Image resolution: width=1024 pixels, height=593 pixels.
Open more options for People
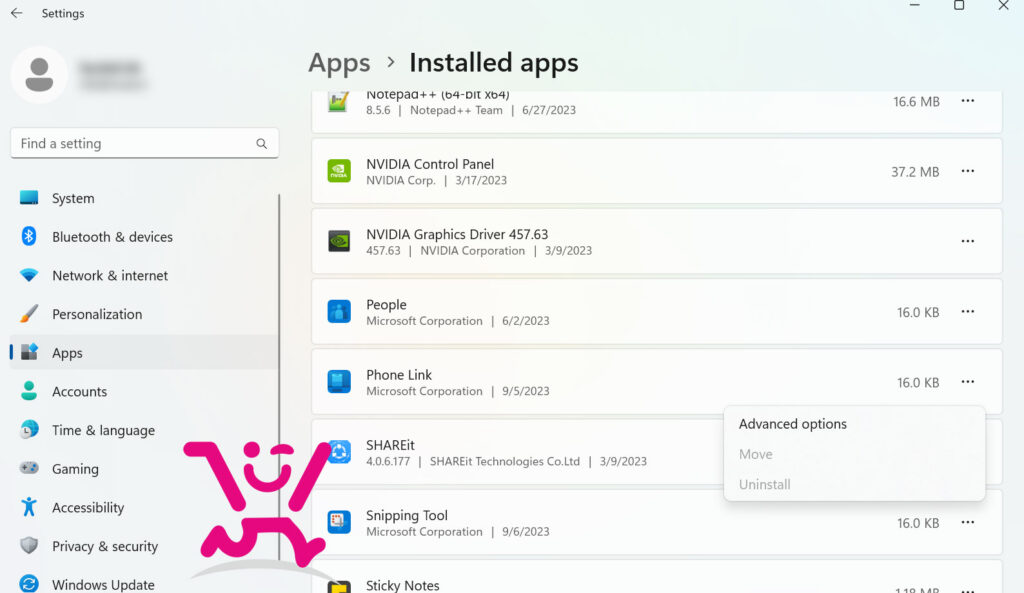point(967,312)
